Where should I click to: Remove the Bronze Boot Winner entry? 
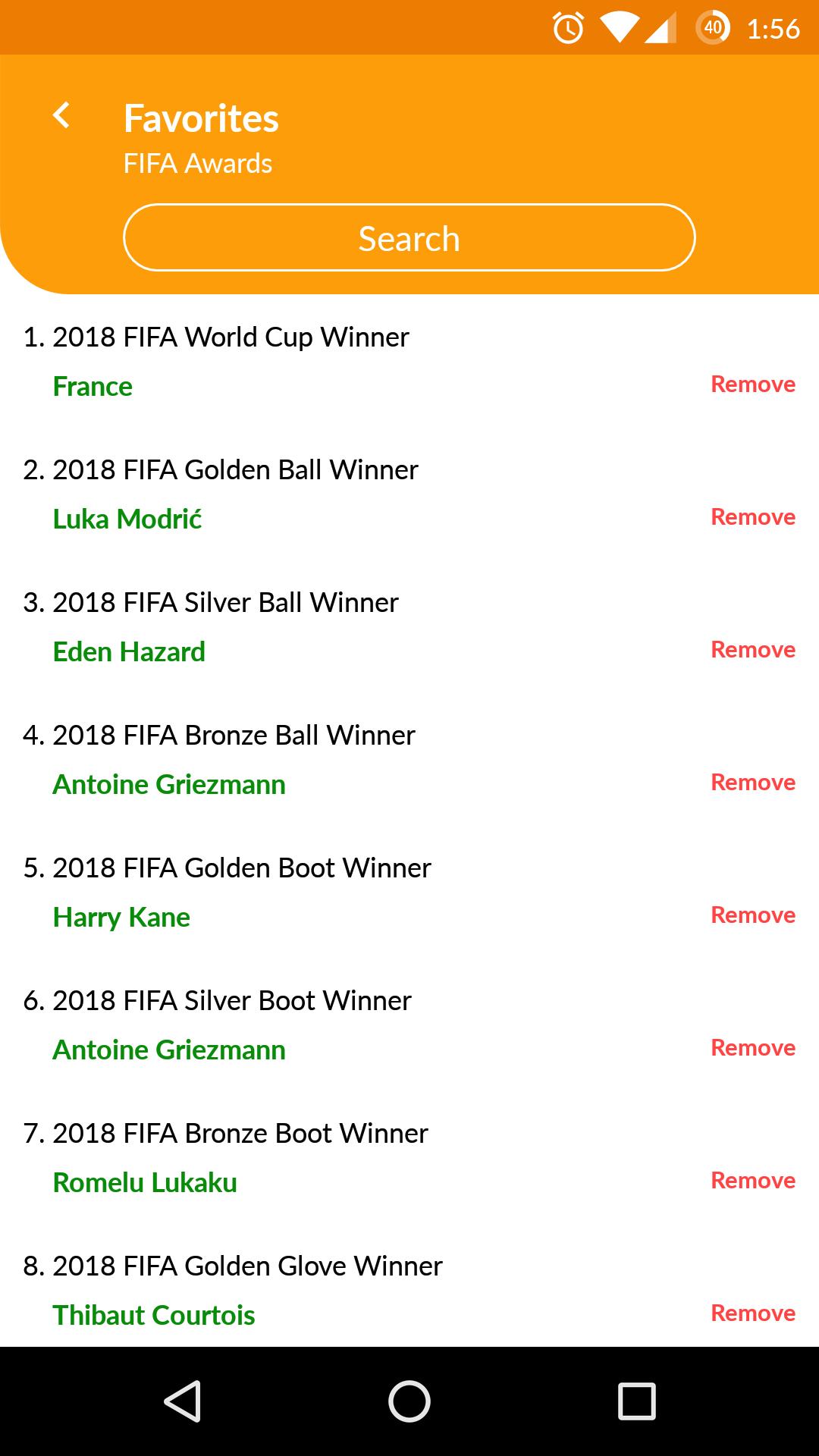[752, 1181]
